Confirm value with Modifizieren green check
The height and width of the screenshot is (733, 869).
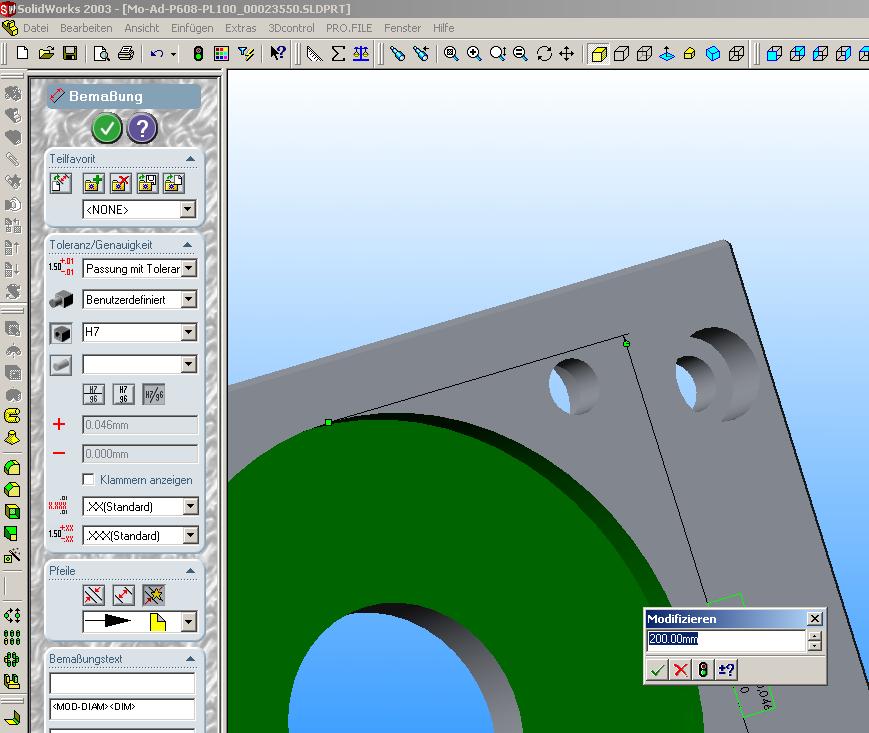[657, 670]
